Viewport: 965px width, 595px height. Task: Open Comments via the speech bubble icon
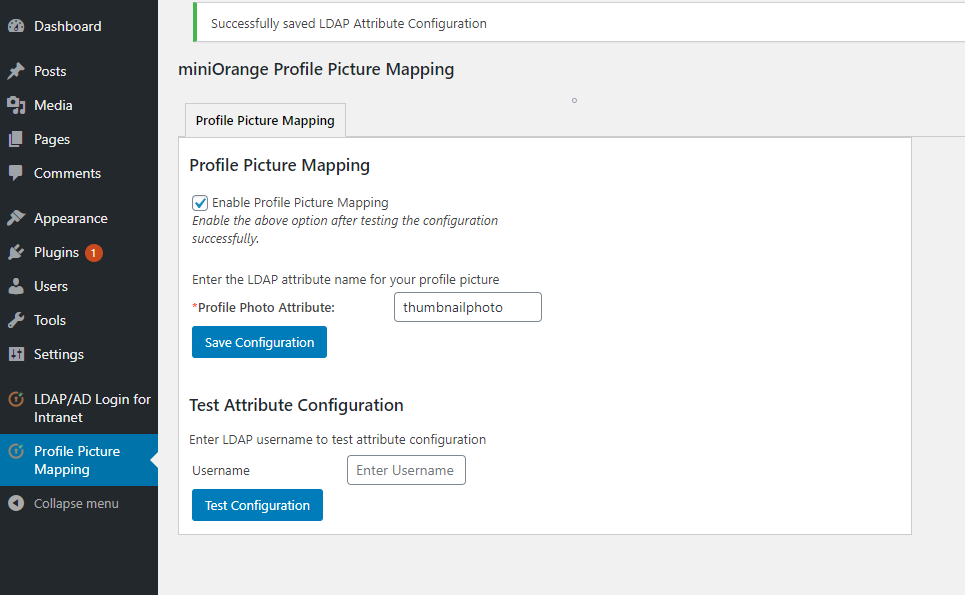[x=17, y=173]
